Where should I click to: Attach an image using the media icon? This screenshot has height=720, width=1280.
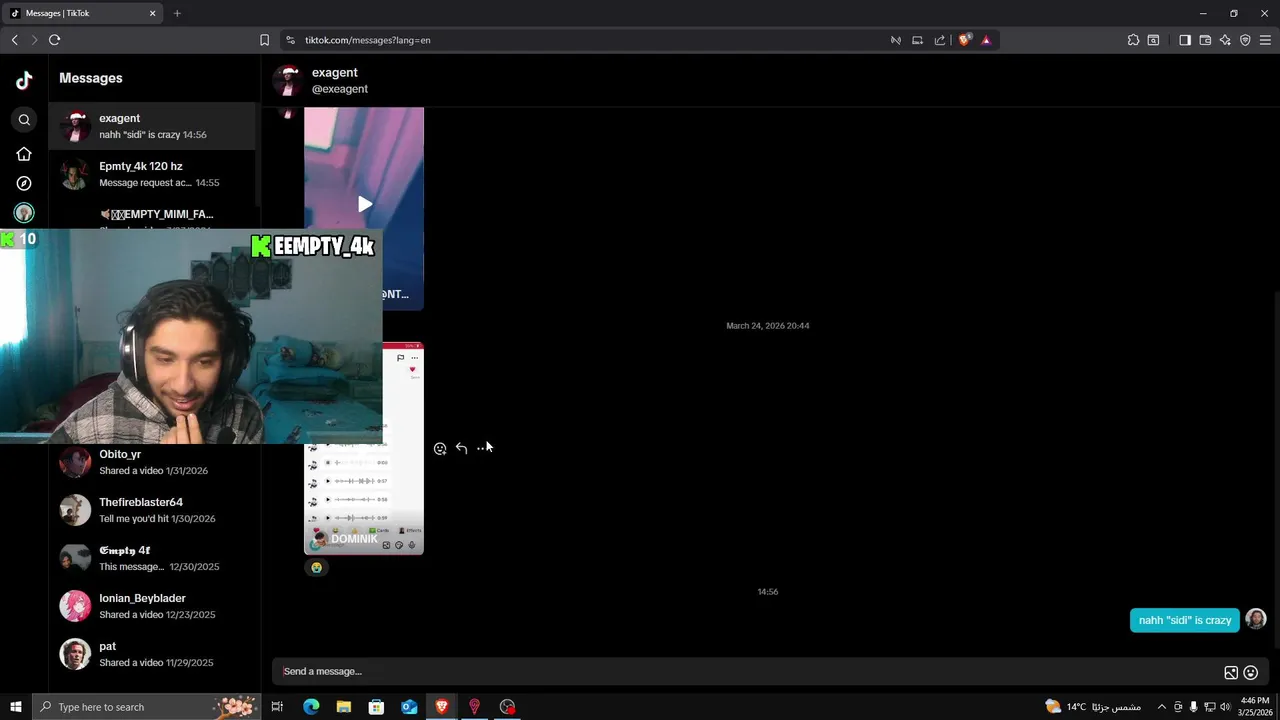click(1231, 673)
